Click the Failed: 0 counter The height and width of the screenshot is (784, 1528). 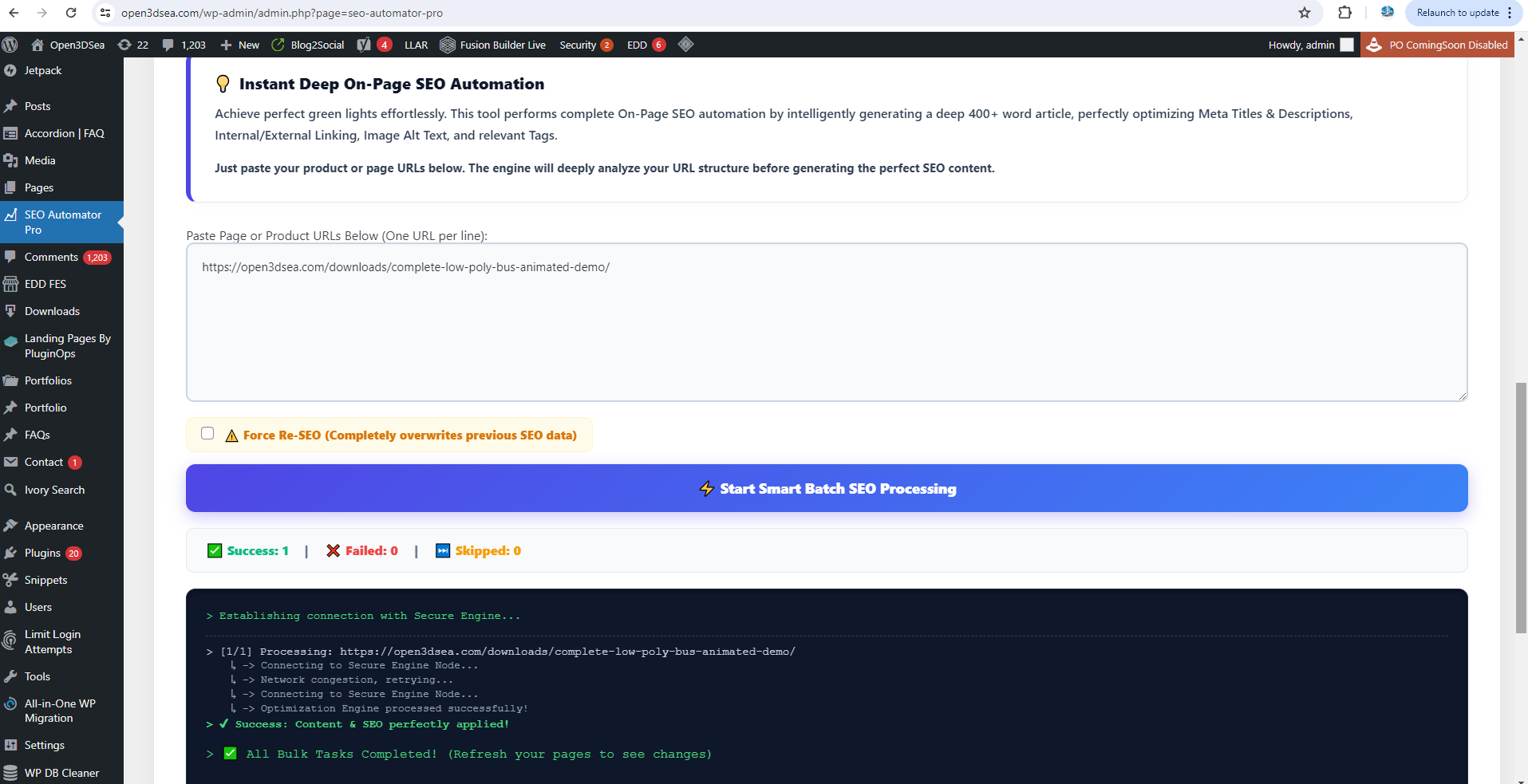point(362,550)
